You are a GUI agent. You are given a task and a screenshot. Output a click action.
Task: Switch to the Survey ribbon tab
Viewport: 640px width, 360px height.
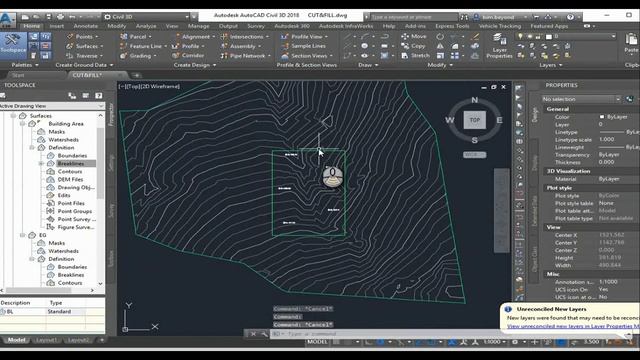coord(256,26)
